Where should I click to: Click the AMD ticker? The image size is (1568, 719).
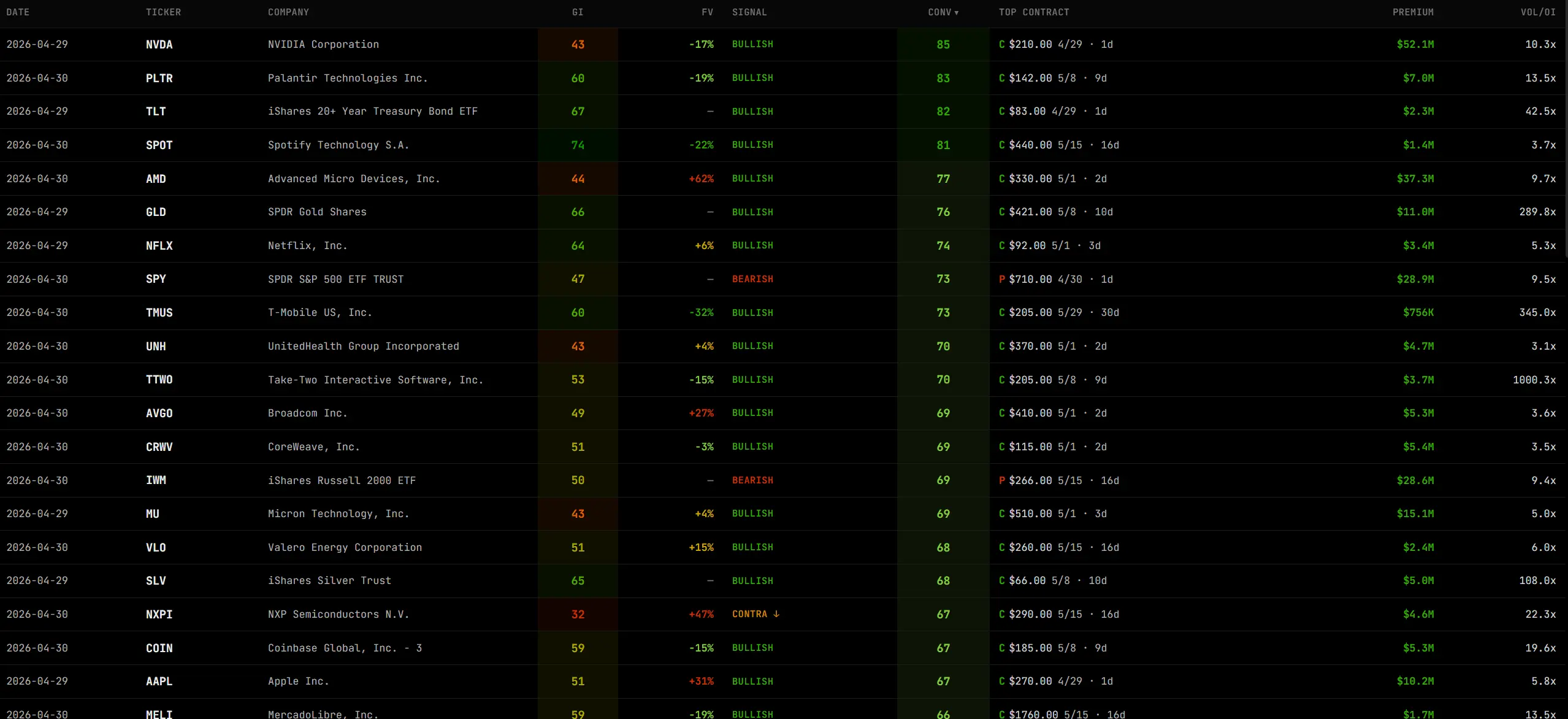click(x=156, y=179)
